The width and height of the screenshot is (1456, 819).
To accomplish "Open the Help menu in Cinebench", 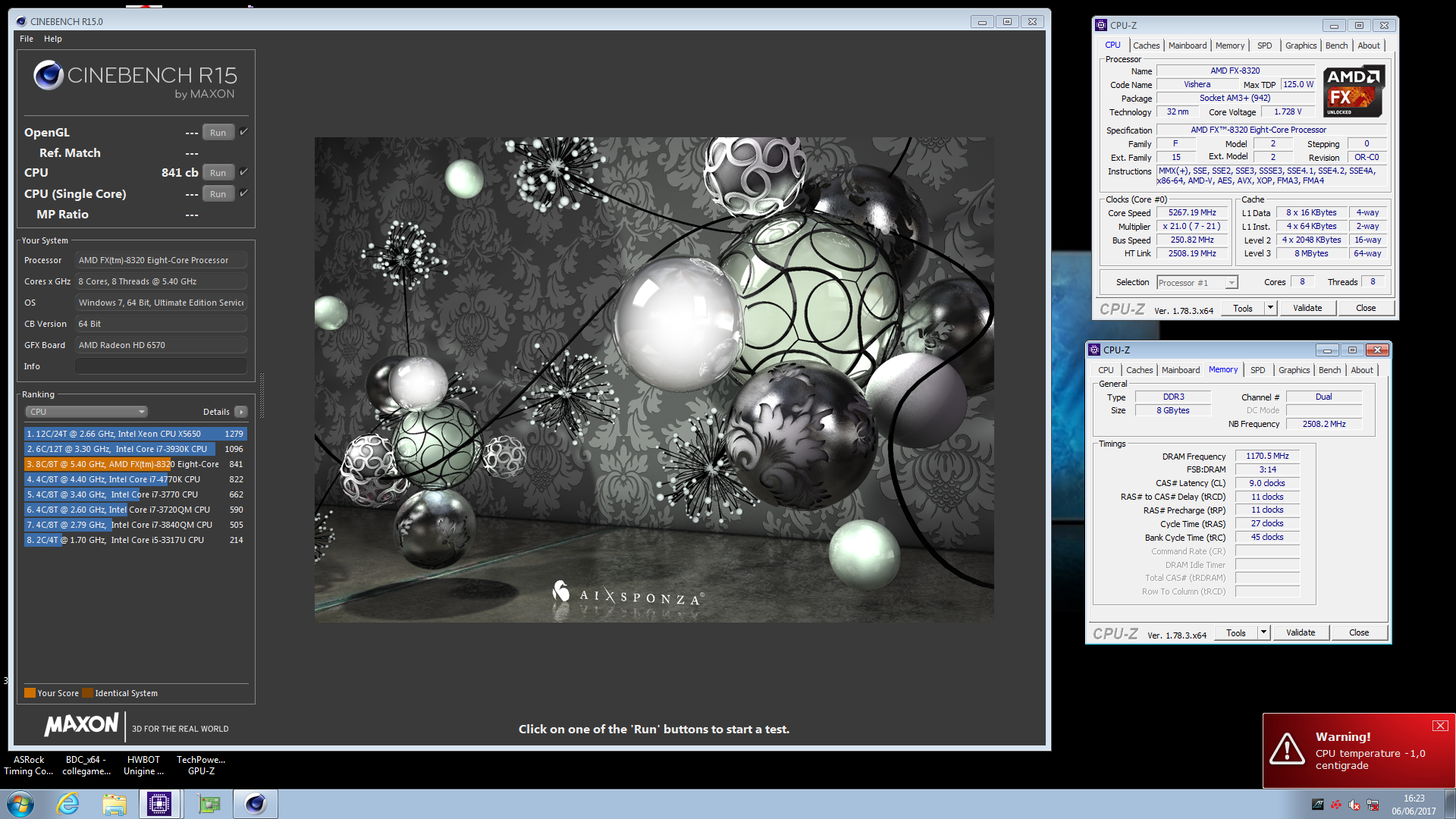I will pyautogui.click(x=53, y=39).
